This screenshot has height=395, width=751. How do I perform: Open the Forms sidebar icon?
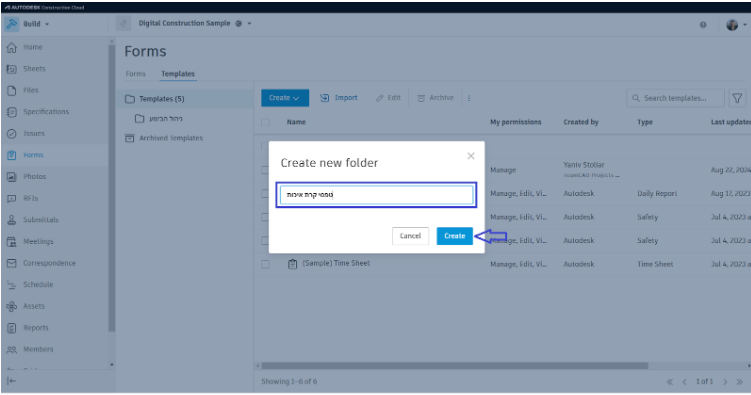(x=11, y=155)
